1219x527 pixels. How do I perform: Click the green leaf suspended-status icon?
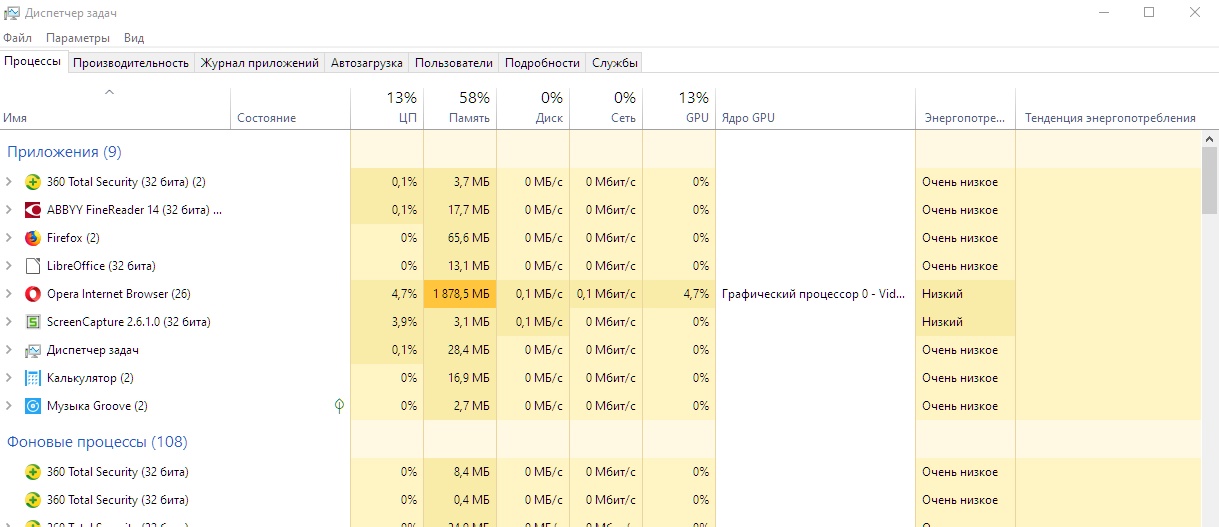(339, 406)
